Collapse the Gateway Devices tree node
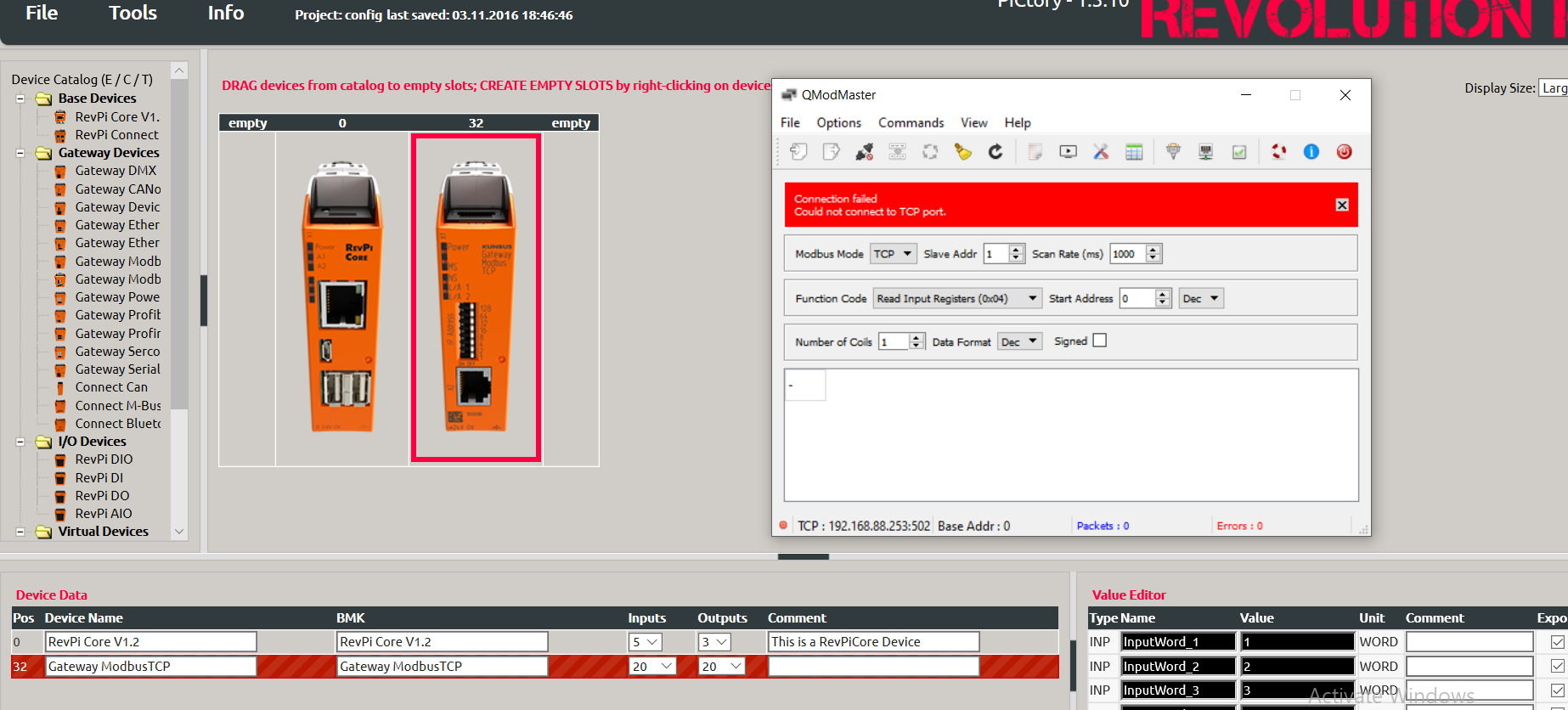Screen dimensions: 1568x710 (x=20, y=154)
